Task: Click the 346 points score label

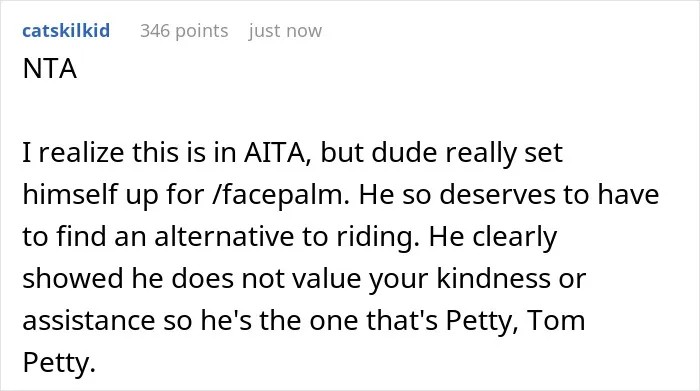Action: pos(184,31)
